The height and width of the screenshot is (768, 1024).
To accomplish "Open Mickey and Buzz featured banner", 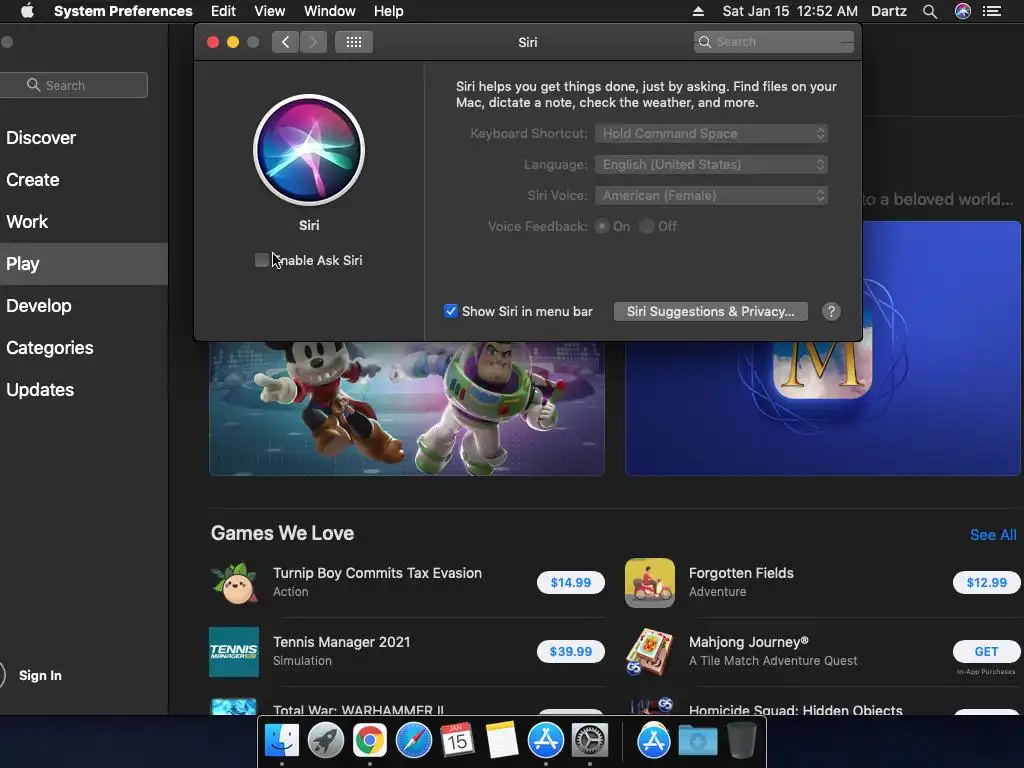I will (x=406, y=408).
